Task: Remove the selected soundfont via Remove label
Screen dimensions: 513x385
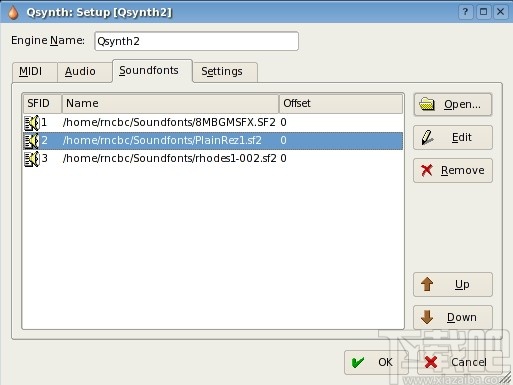Action: point(463,170)
